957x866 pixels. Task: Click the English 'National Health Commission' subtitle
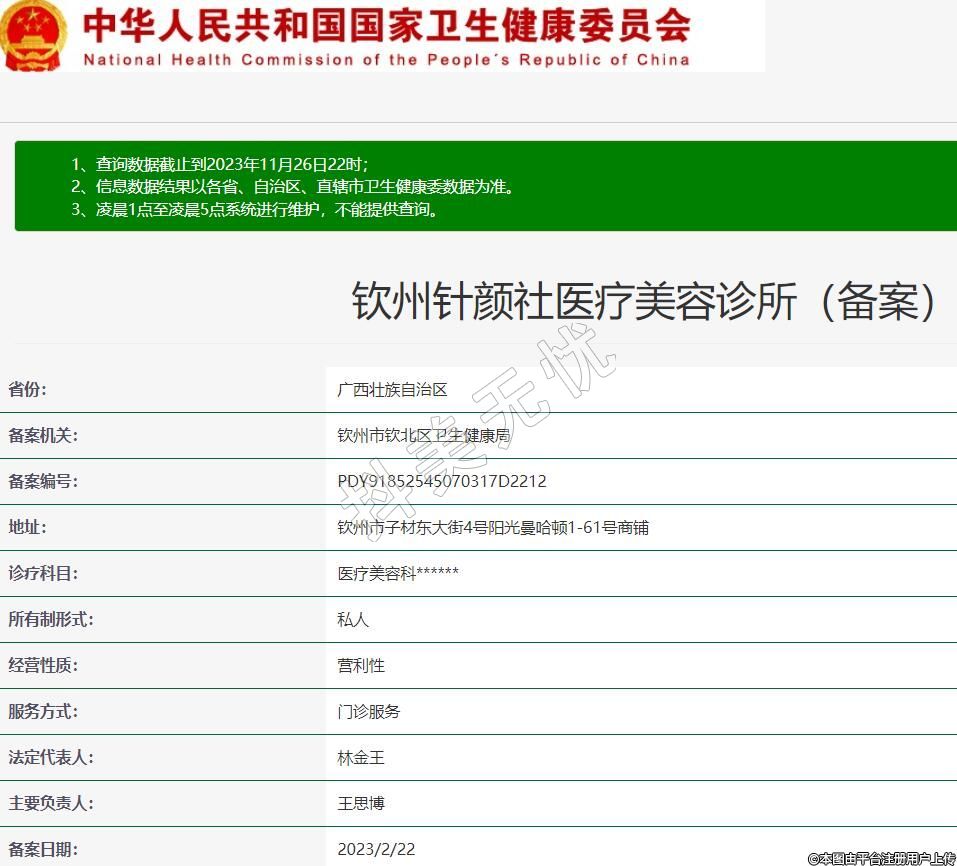[386, 60]
